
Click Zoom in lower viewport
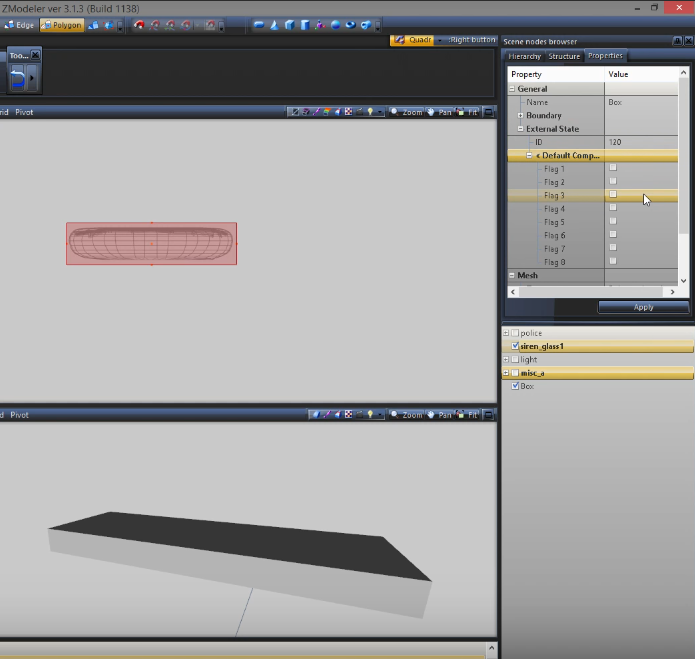point(407,415)
